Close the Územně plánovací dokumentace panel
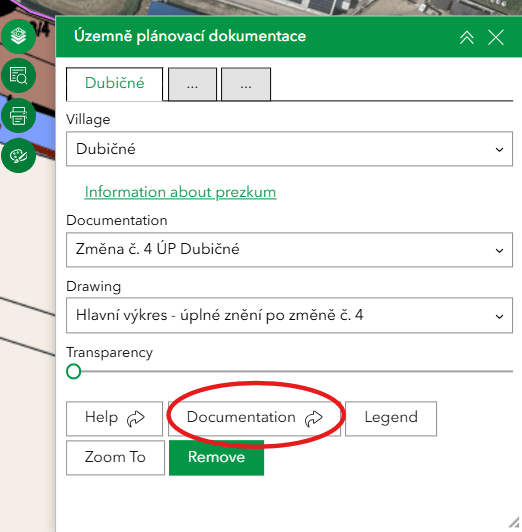The width and height of the screenshot is (522, 532). 496,37
